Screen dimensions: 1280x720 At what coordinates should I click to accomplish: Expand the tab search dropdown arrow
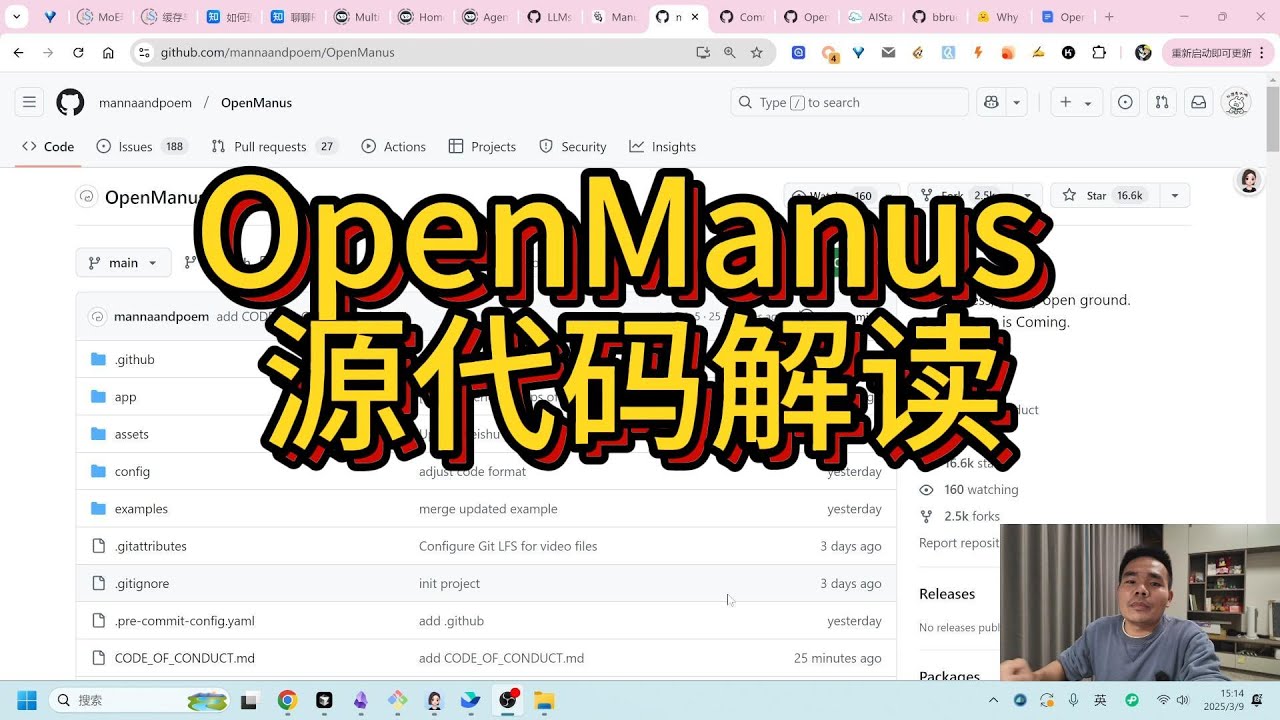pyautogui.click(x=17, y=17)
